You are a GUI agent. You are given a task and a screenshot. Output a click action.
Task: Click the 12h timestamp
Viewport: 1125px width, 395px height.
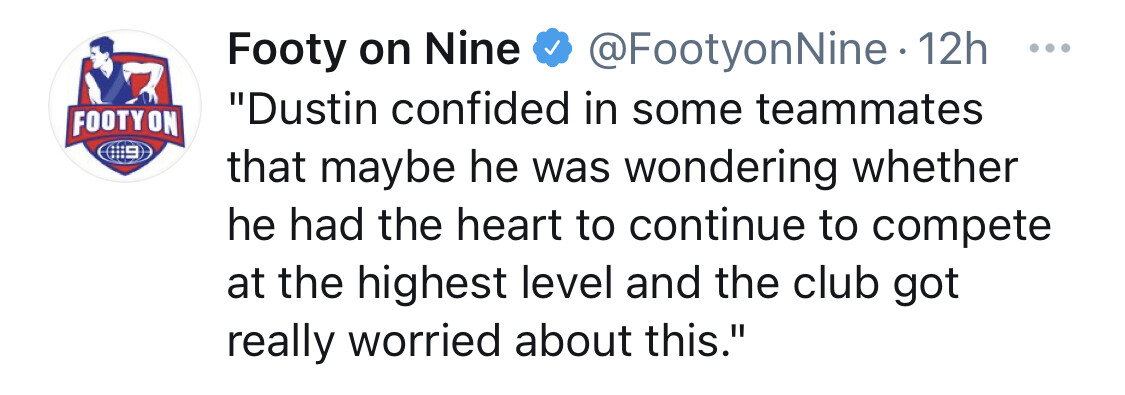943,50
